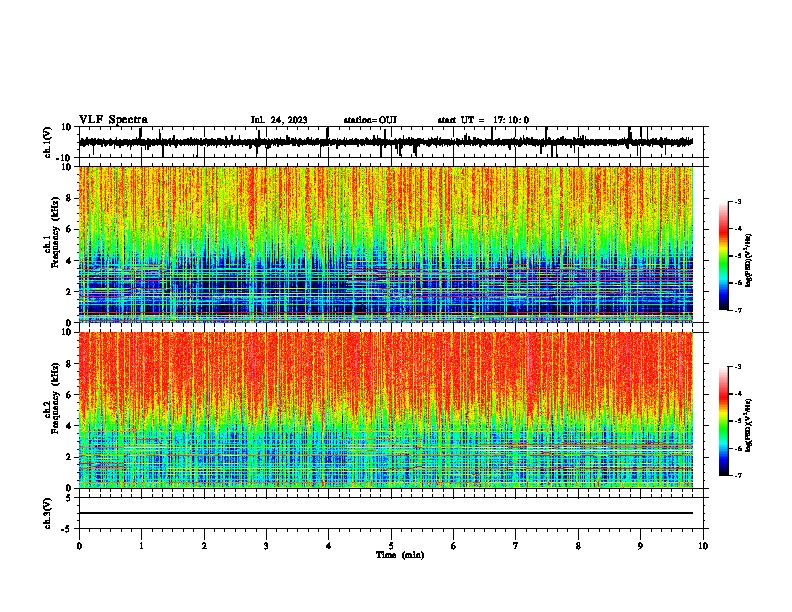Click inside the ch.2 spectrogram panel
The image size is (792, 612).
[x=386, y=410]
